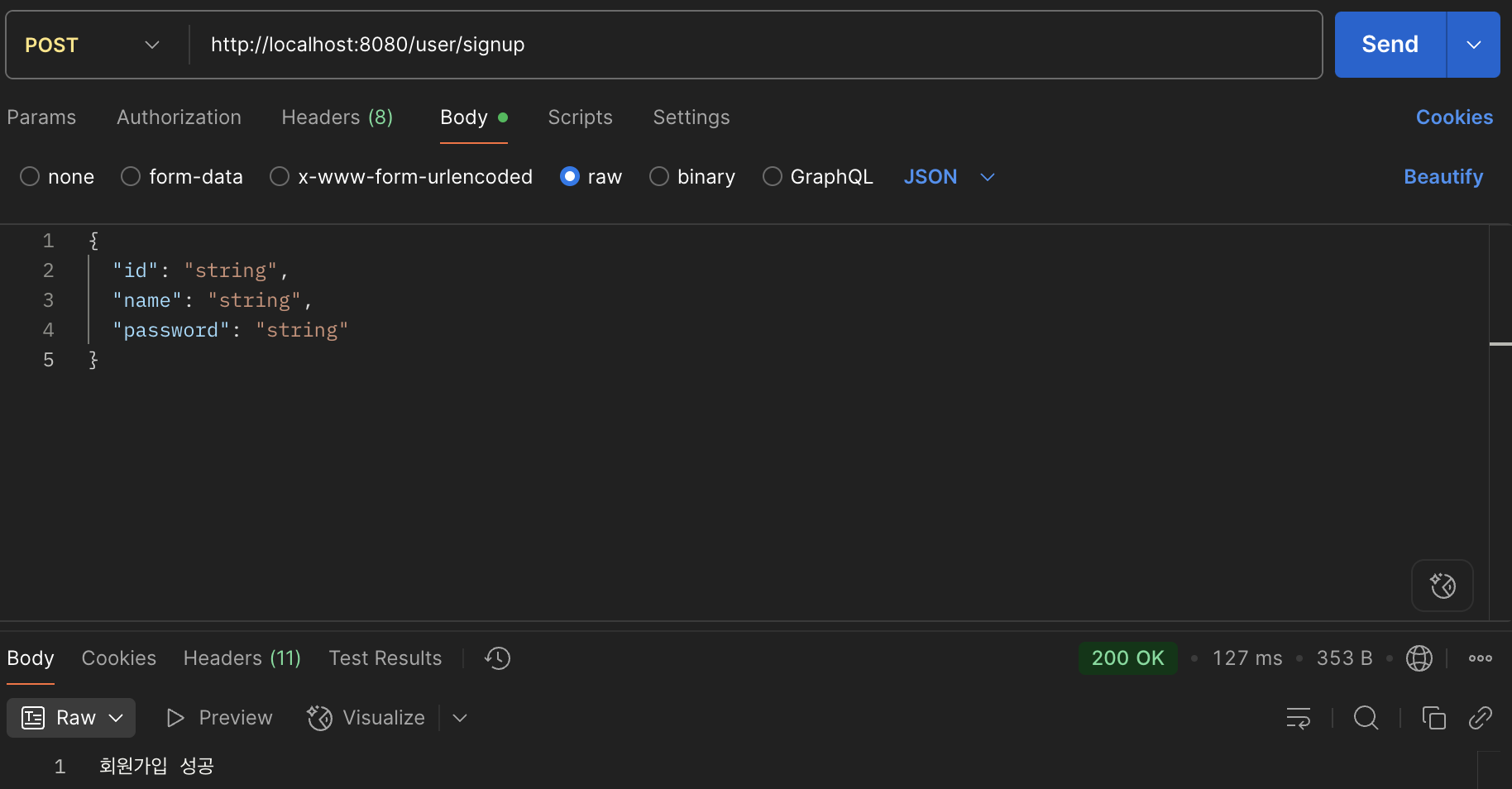
Task: Open the response Cookies tab
Action: 118,658
